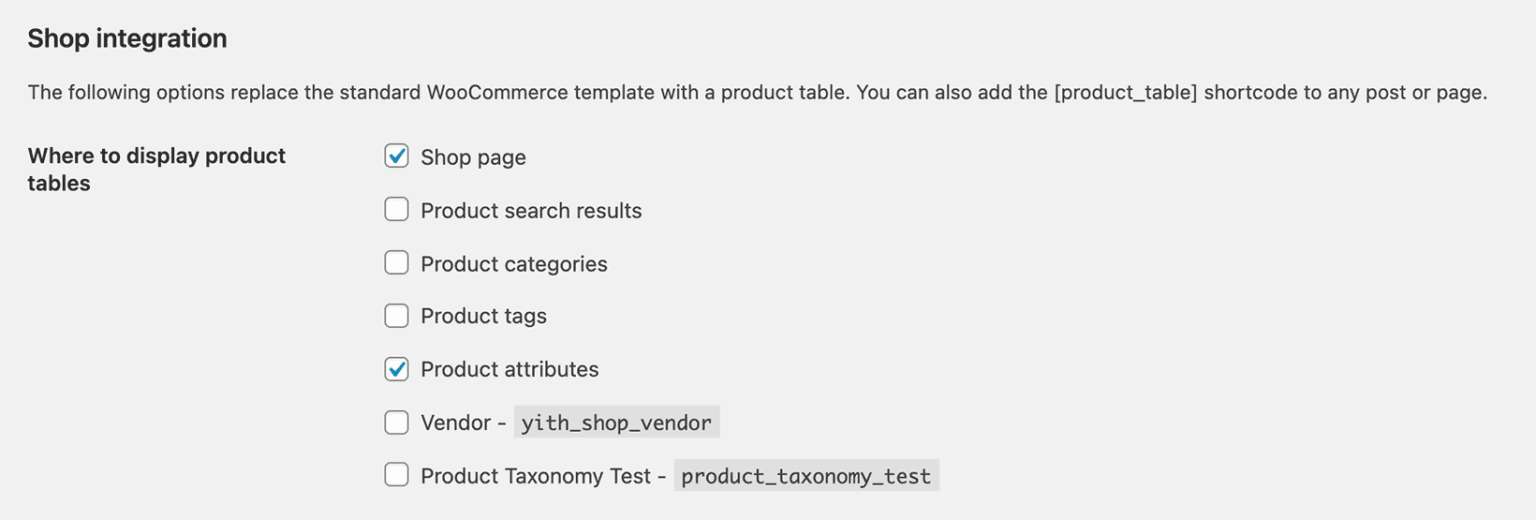Click the product_taxonomy_test code snippet
Screen dimensions: 1536x520
tap(806, 476)
